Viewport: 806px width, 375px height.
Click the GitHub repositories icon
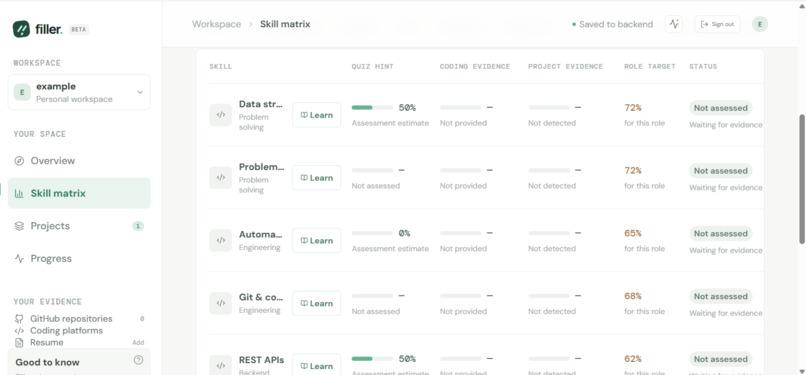[x=19, y=319]
